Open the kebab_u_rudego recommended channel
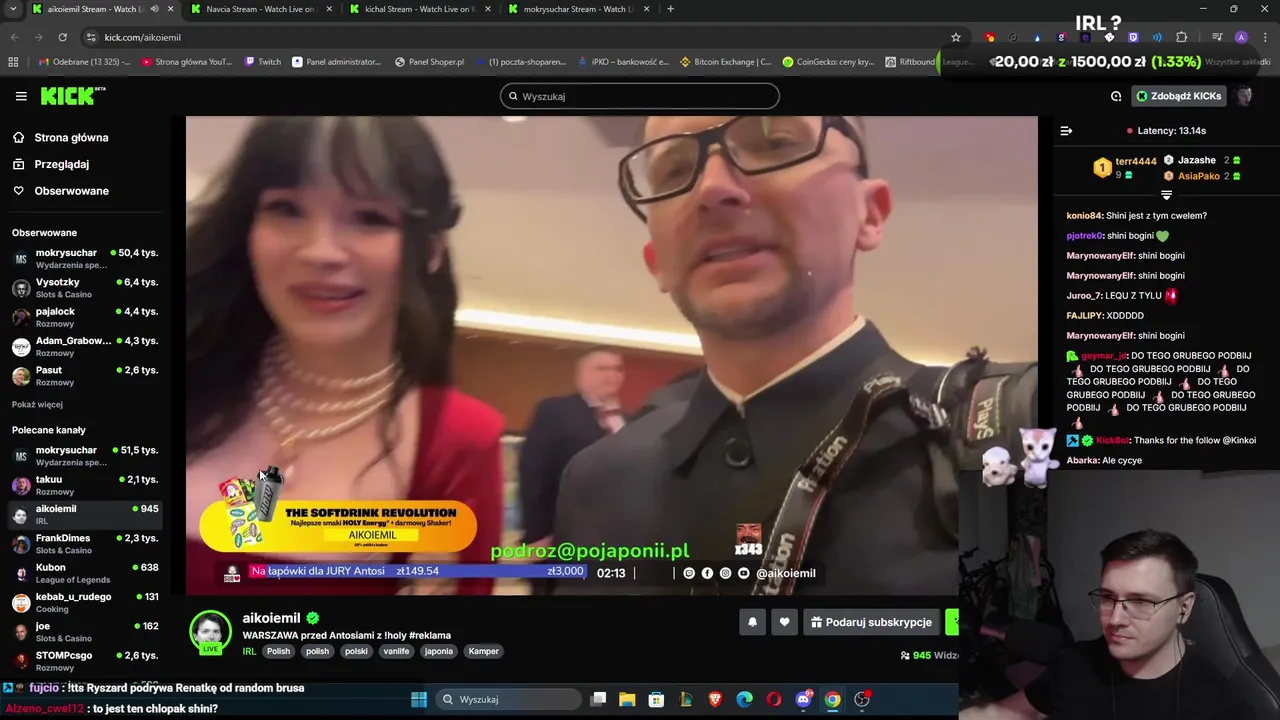Screen dimensions: 1280x720 [x=84, y=602]
